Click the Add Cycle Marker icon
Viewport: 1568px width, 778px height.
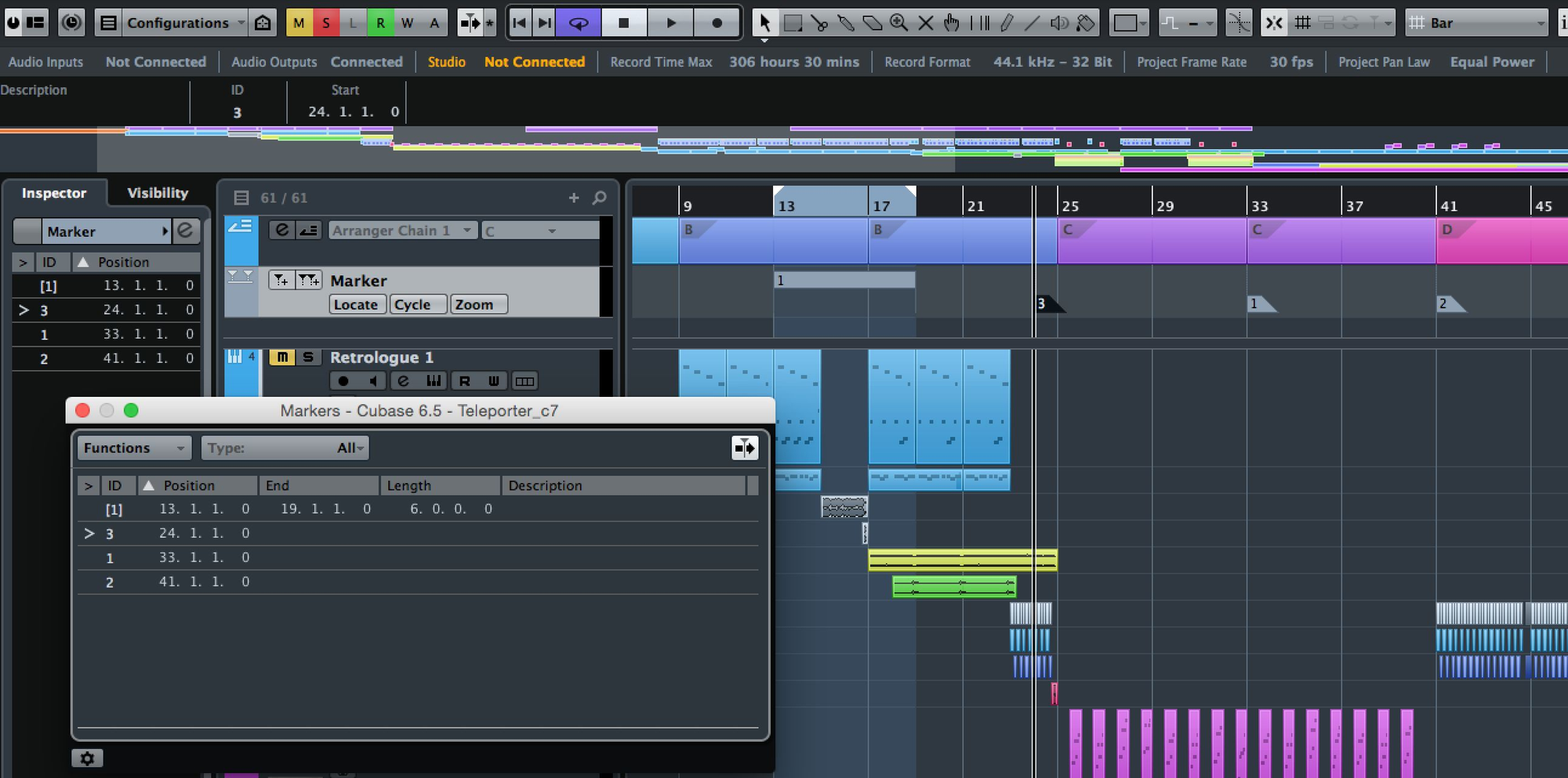tap(308, 280)
